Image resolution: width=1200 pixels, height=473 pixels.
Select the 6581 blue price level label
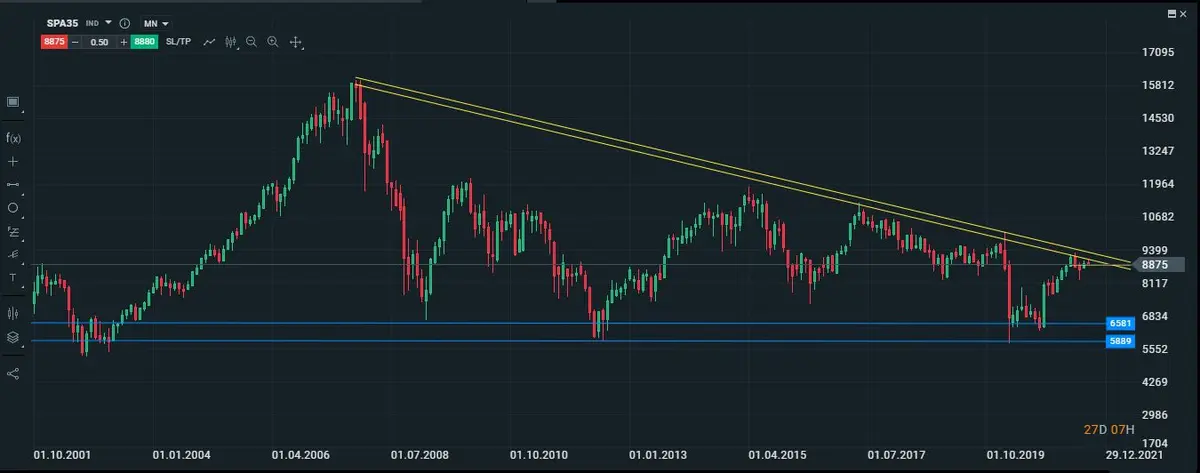click(1119, 324)
